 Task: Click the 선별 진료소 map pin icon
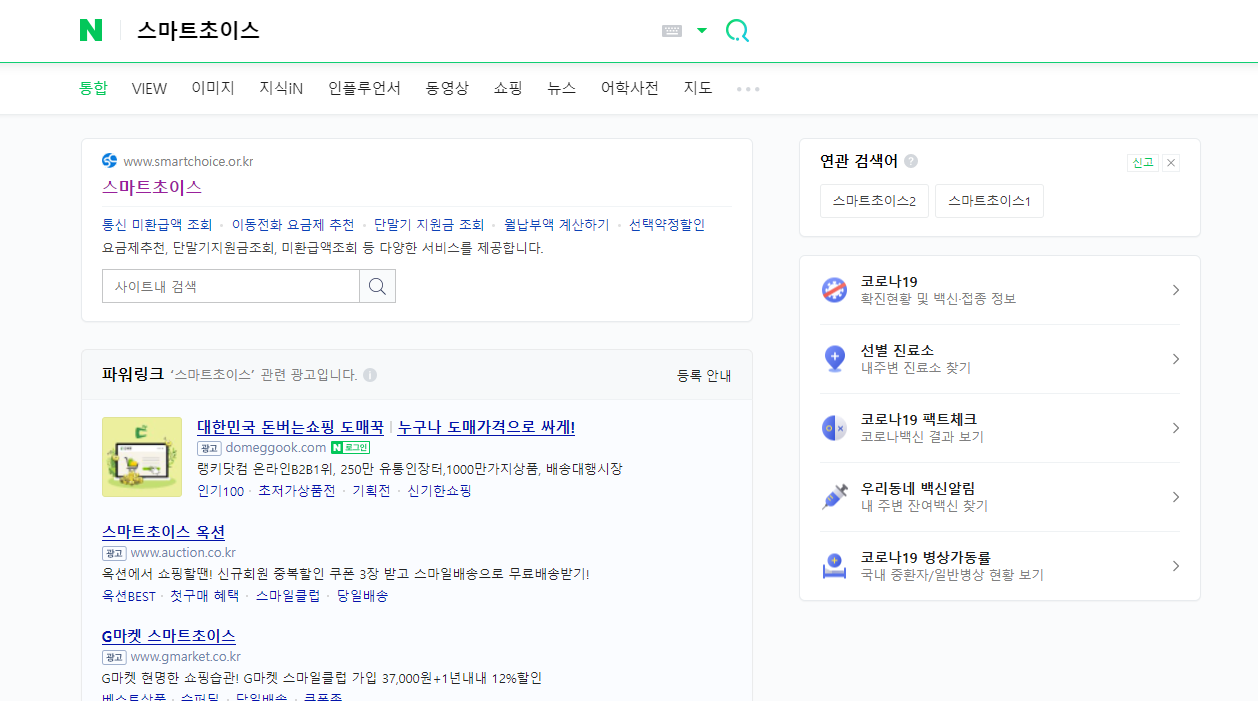click(834, 359)
